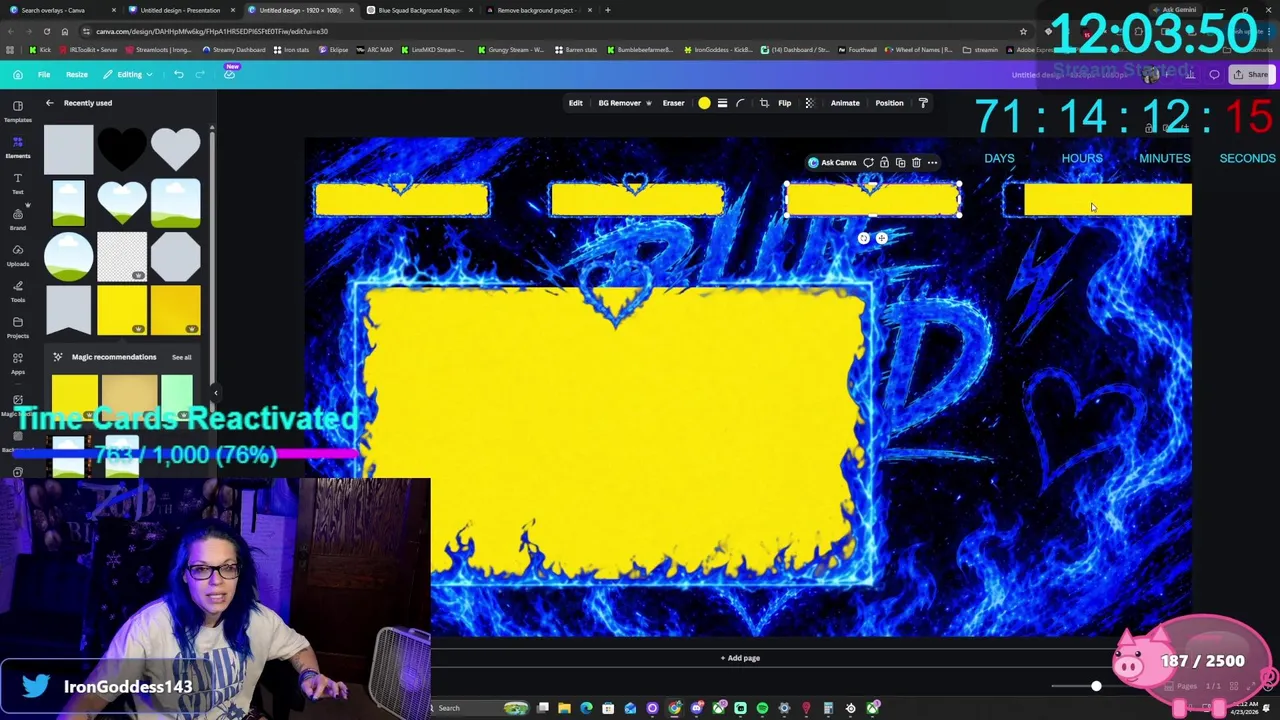The height and width of the screenshot is (720, 1280).
Task: Open the Templates panel in the sidebar
Action: tap(17, 110)
